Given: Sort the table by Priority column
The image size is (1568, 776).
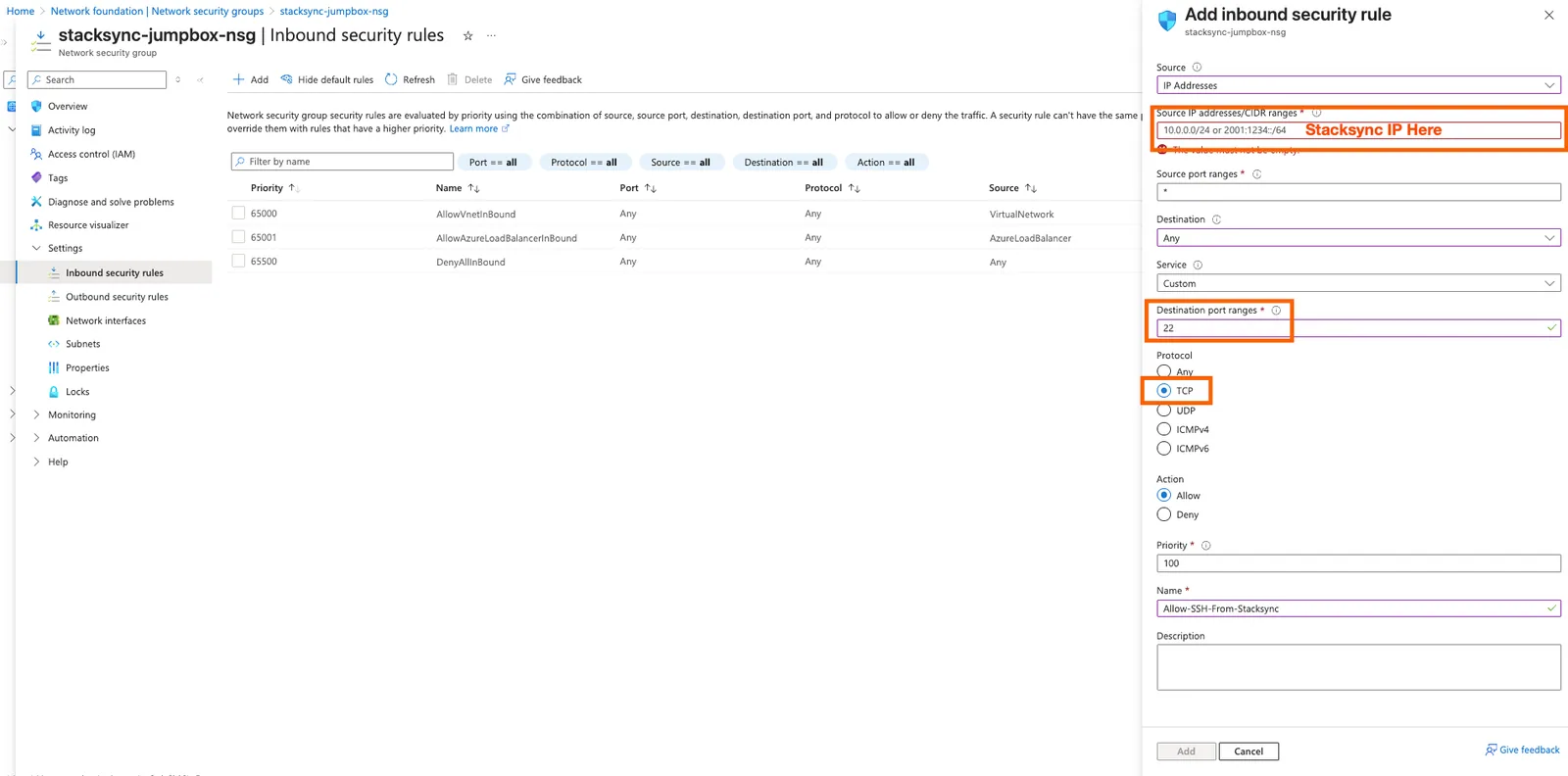Looking at the screenshot, I should 274,188.
